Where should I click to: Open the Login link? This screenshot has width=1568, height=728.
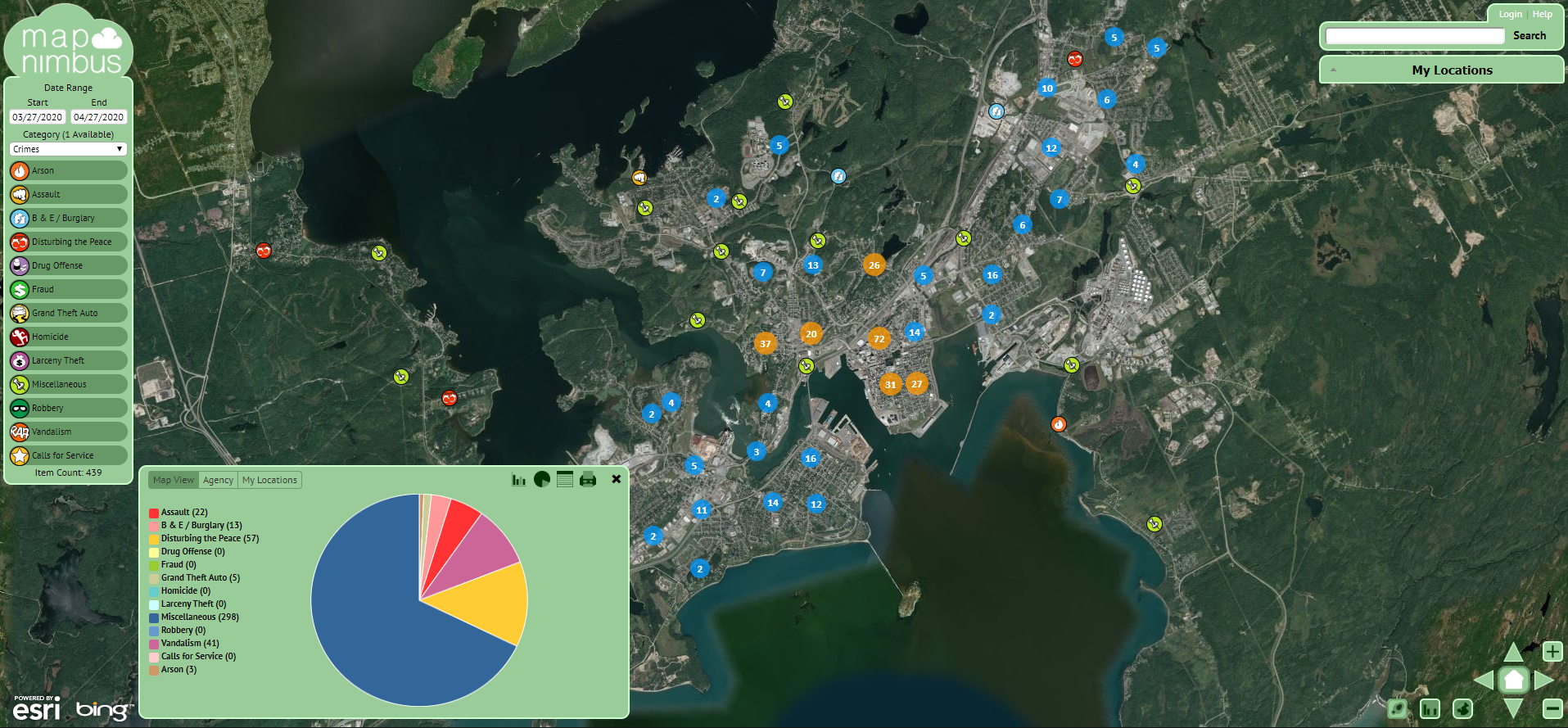(1510, 14)
